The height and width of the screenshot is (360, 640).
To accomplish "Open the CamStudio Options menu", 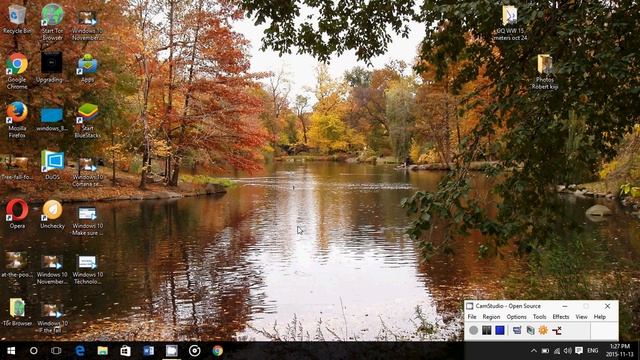I will coord(516,317).
